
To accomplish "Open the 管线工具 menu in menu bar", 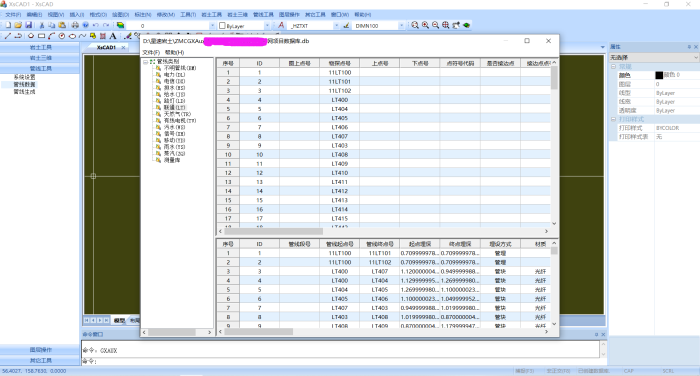I will click(263, 15).
